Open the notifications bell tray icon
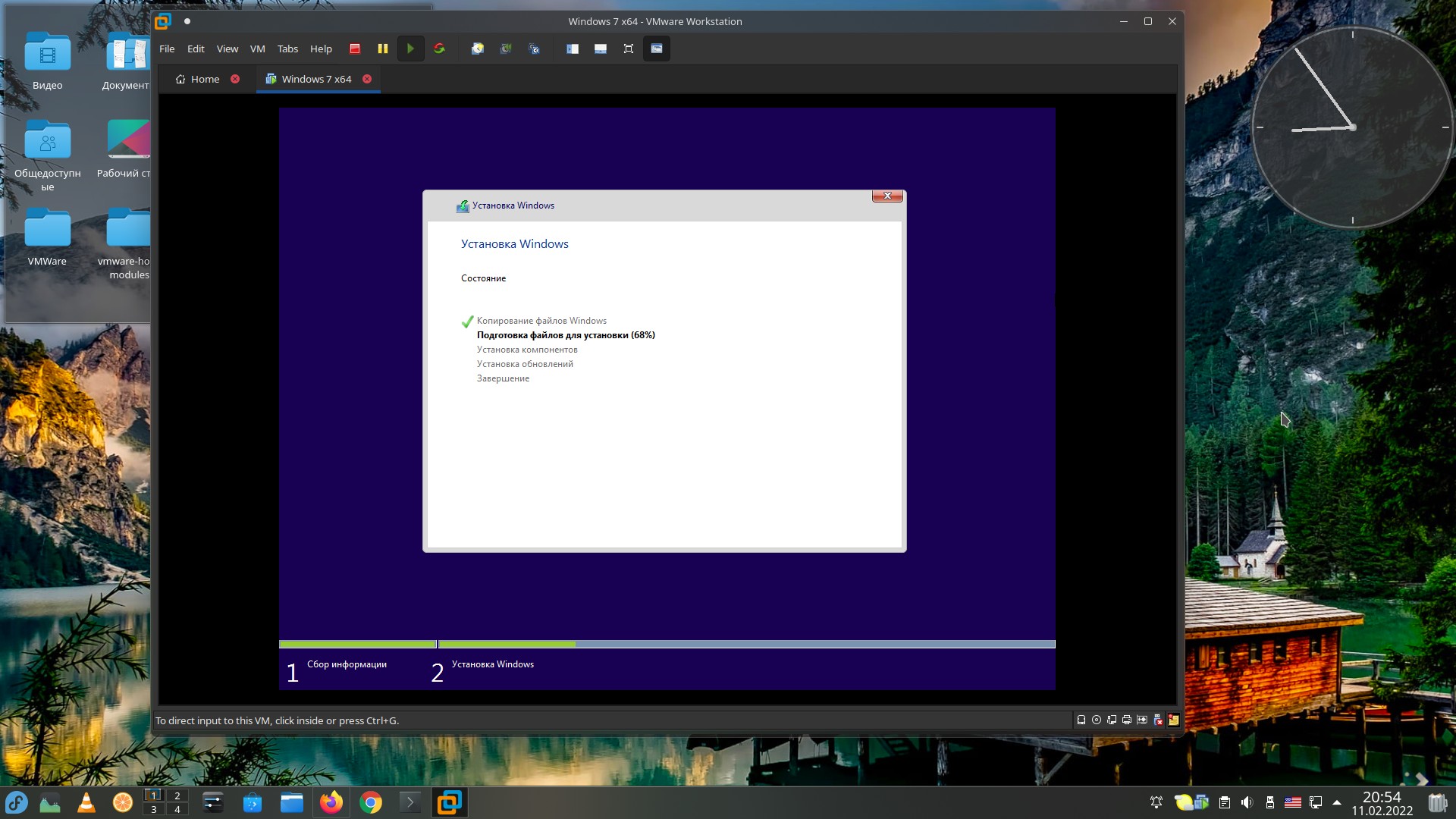 1156,802
